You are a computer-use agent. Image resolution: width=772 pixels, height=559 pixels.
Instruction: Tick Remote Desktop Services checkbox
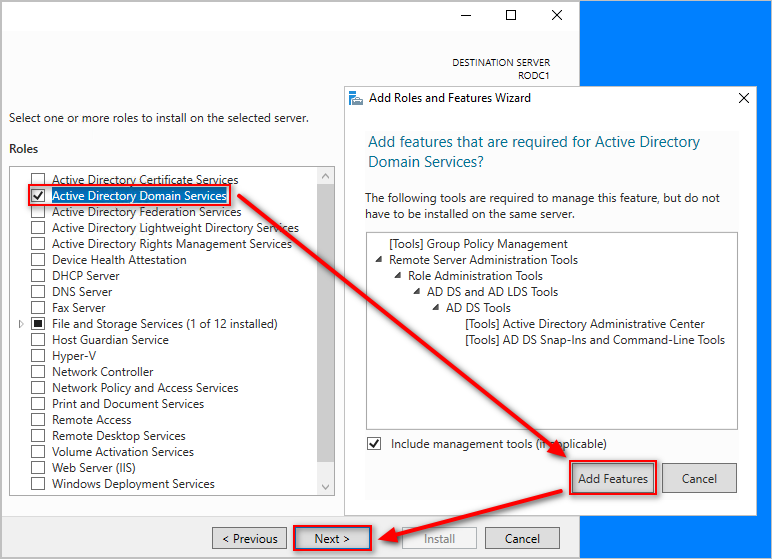click(x=38, y=436)
